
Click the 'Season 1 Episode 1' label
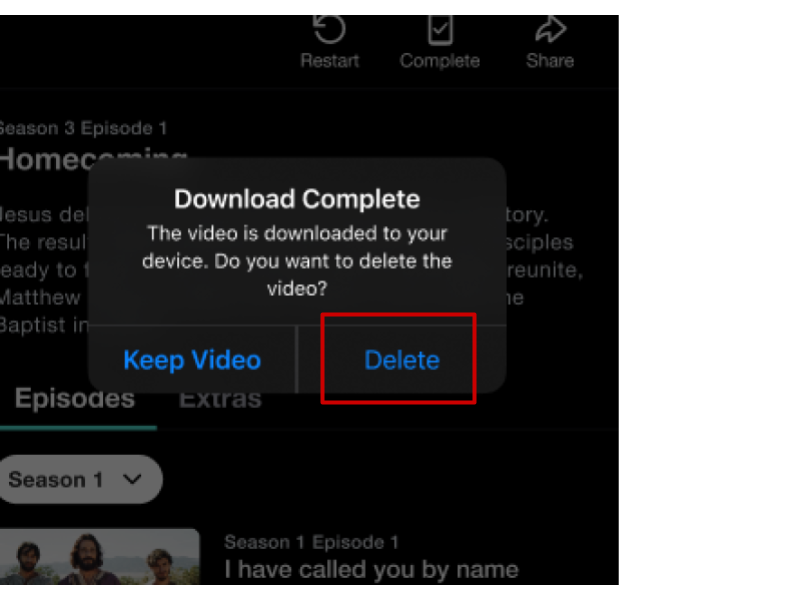[x=311, y=542]
